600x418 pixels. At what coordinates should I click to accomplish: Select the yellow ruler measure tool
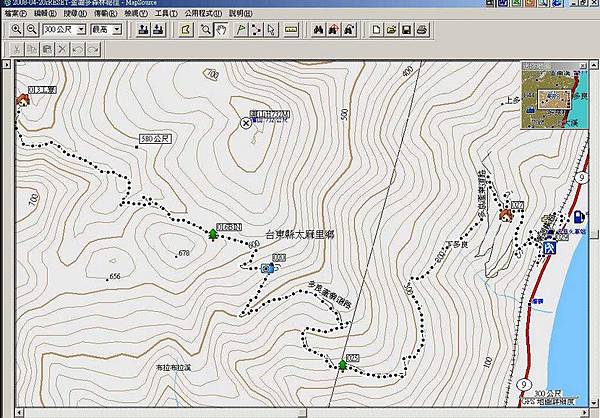(x=292, y=30)
